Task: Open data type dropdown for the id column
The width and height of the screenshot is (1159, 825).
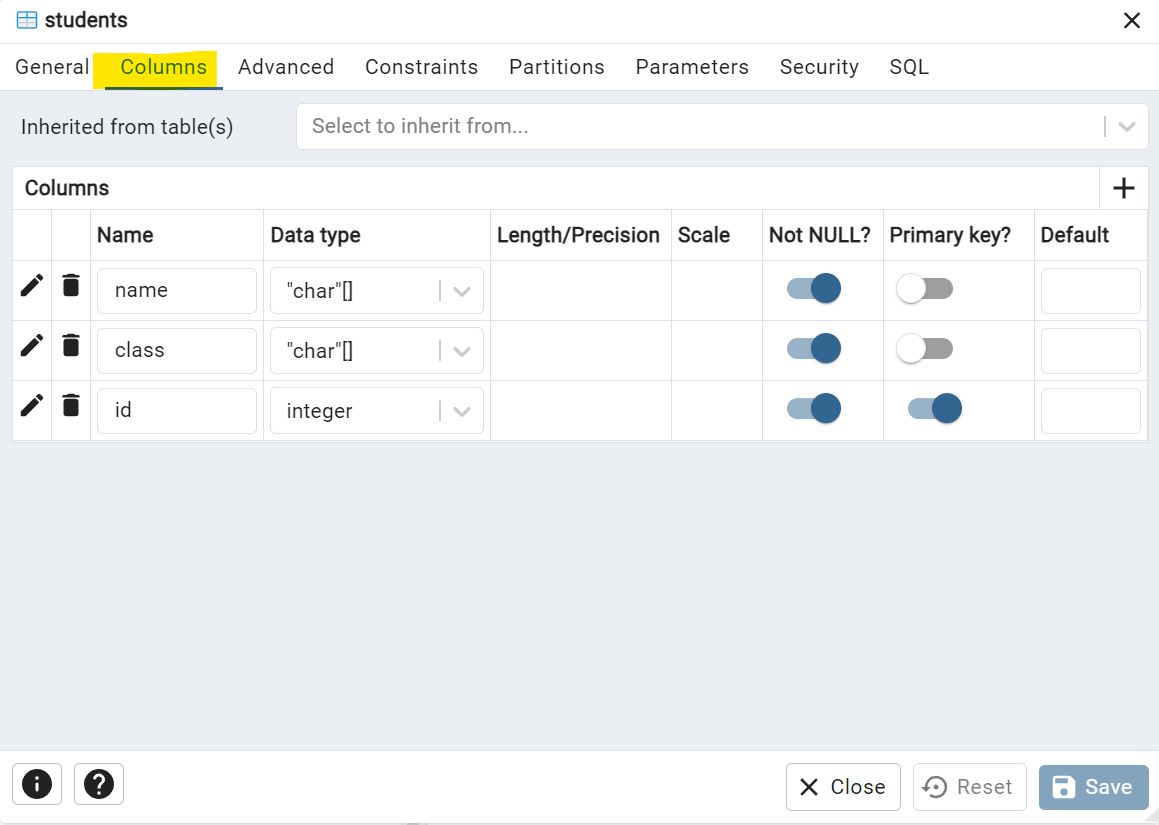Action: point(461,410)
